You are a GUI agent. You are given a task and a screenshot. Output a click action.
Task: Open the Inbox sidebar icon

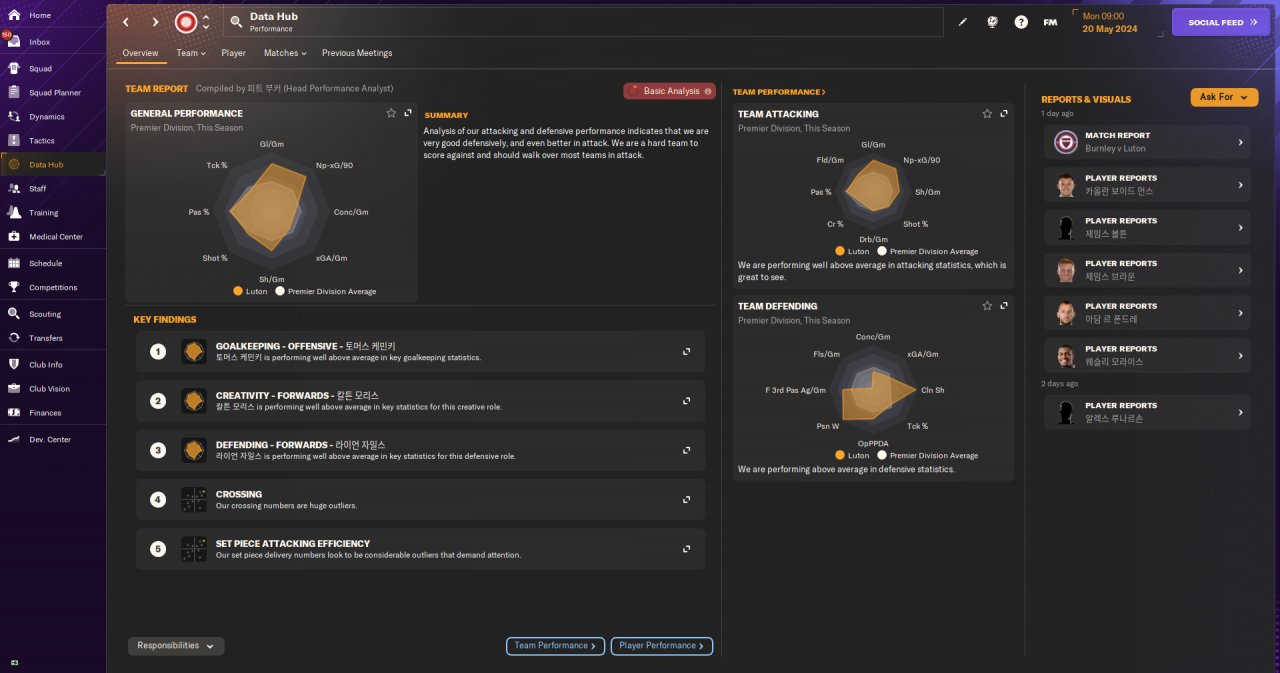(x=14, y=42)
